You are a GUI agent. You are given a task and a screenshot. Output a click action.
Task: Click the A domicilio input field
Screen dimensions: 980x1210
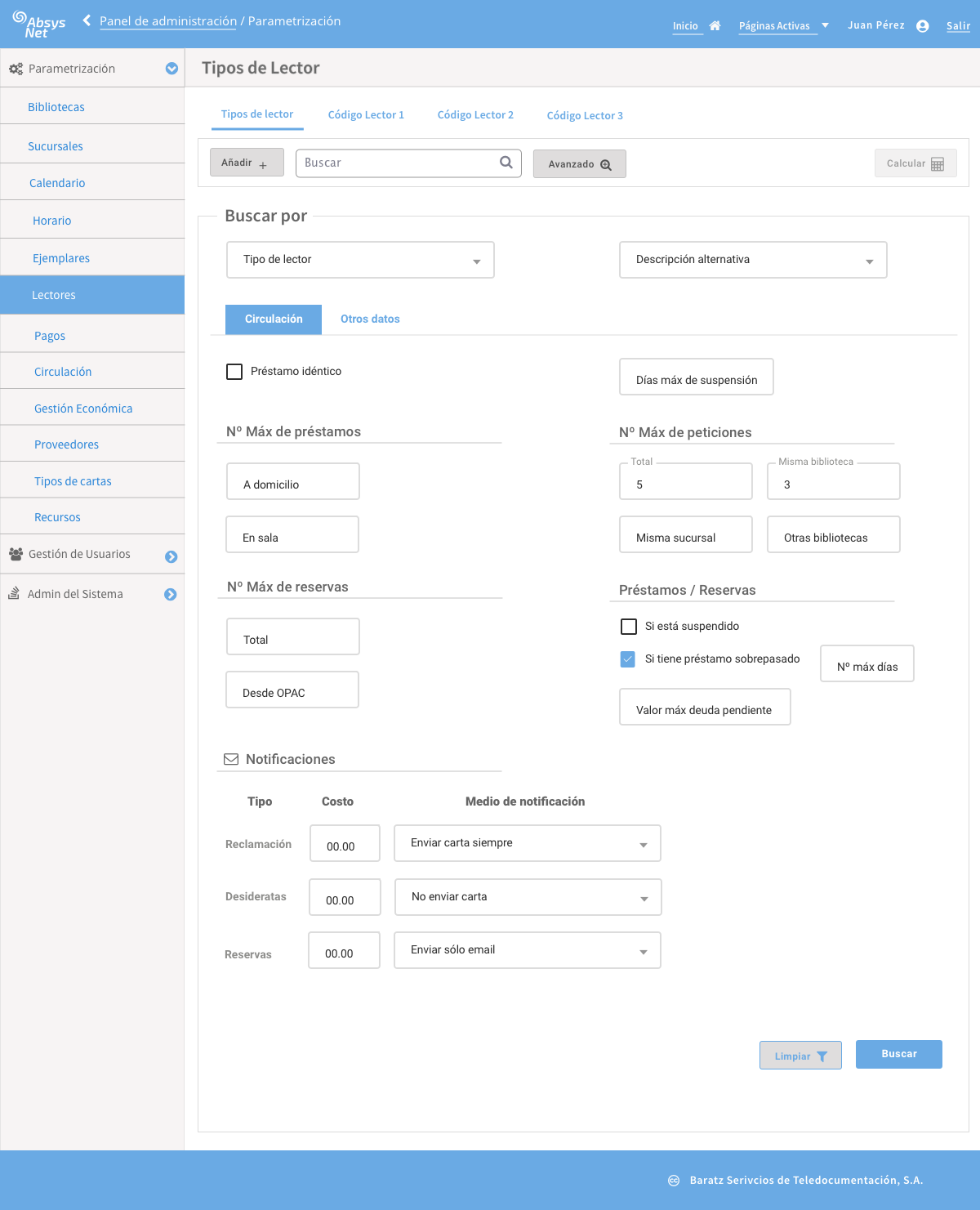point(293,481)
